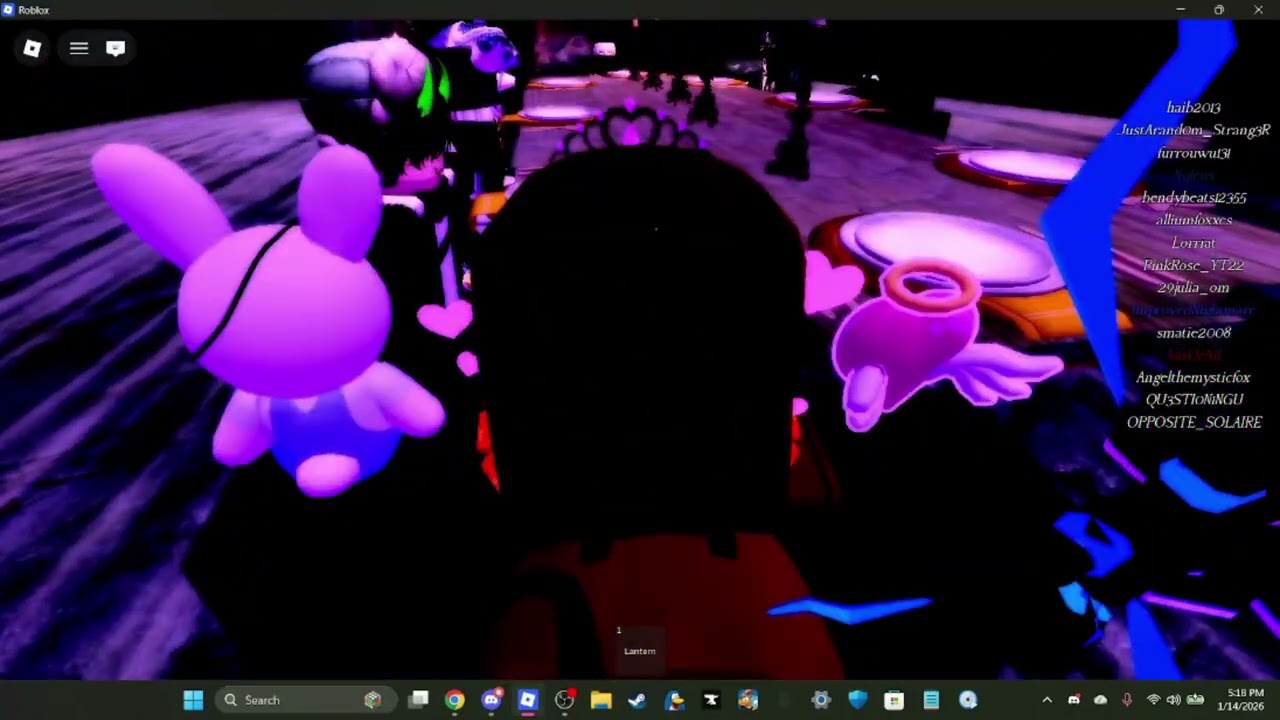Open the hamburger menu in Roblox
This screenshot has width=1280, height=720.
coord(79,48)
